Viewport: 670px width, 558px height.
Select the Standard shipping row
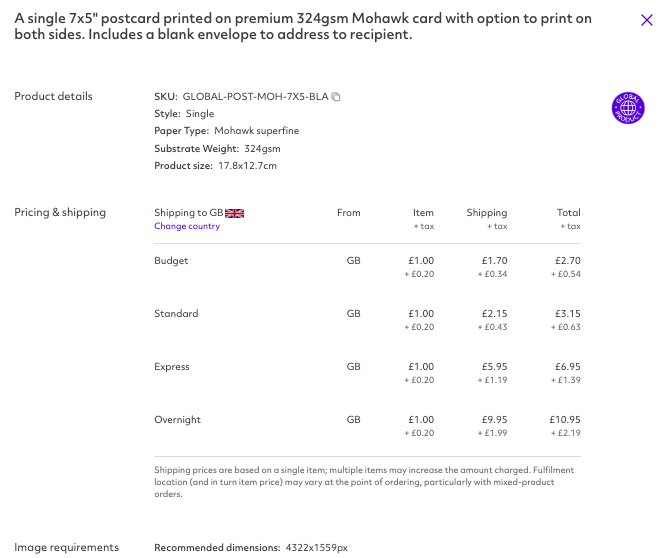click(367, 320)
